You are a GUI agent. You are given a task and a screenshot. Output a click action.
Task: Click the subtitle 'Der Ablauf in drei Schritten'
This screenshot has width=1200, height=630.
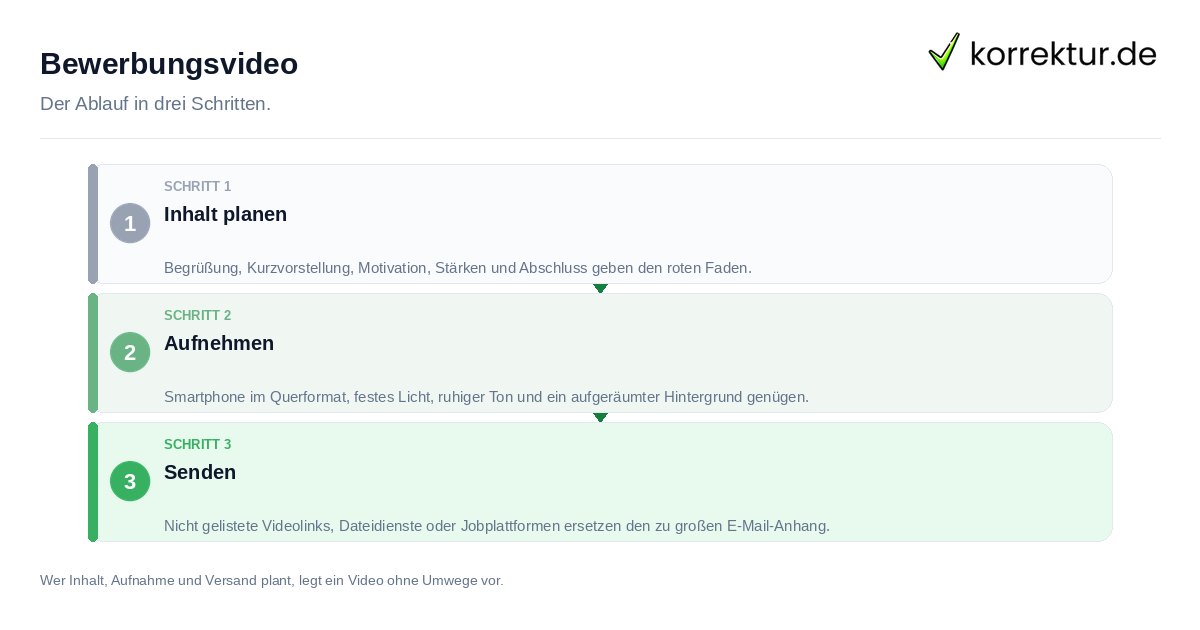pyautogui.click(x=155, y=104)
